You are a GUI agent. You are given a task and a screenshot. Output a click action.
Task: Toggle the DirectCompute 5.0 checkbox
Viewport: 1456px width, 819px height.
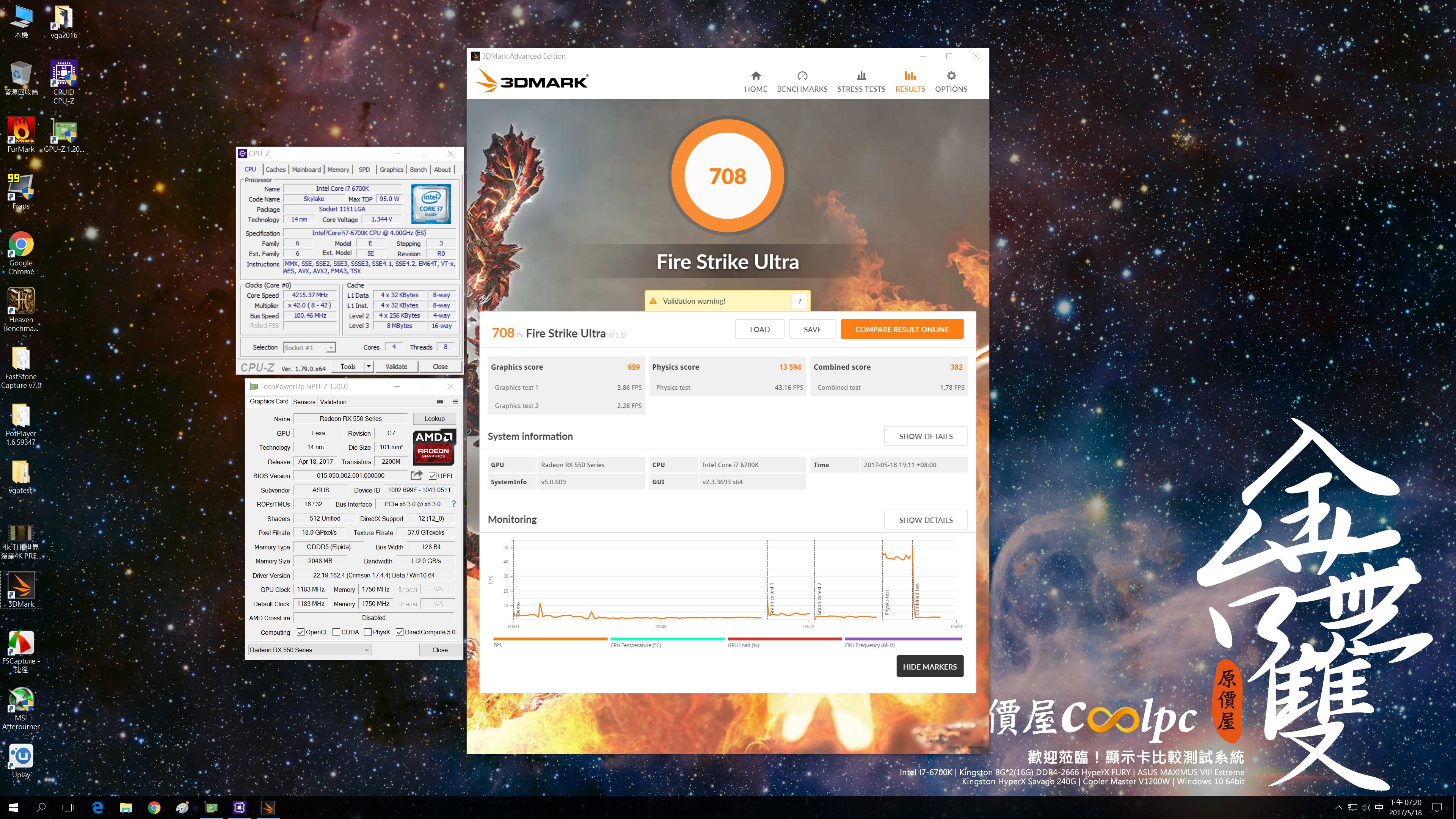[400, 632]
